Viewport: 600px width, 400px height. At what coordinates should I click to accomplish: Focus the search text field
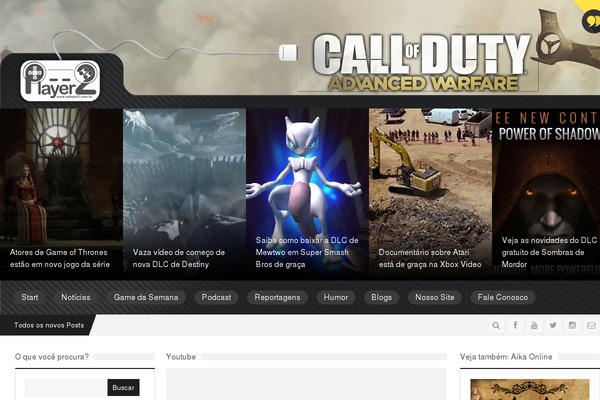click(66, 388)
